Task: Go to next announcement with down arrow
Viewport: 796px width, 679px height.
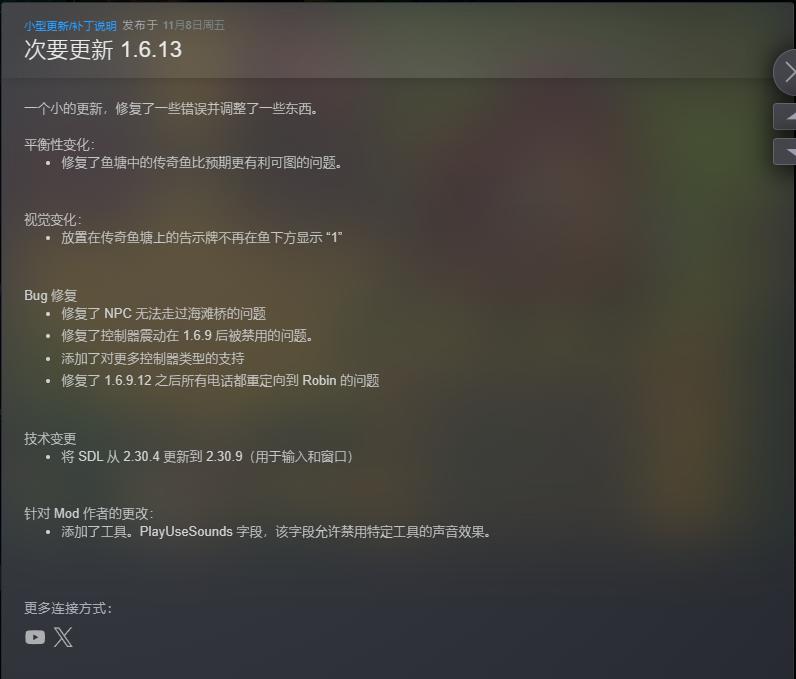Action: pyautogui.click(x=786, y=152)
